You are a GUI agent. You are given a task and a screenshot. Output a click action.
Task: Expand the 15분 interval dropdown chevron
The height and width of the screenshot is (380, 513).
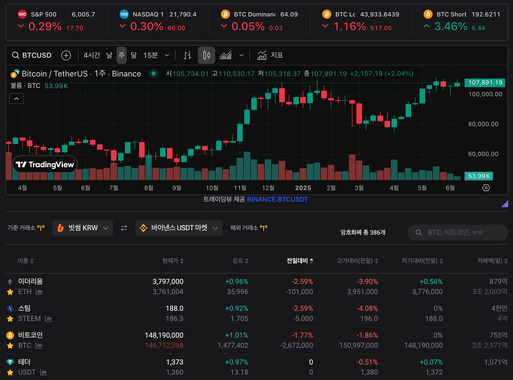[167, 55]
